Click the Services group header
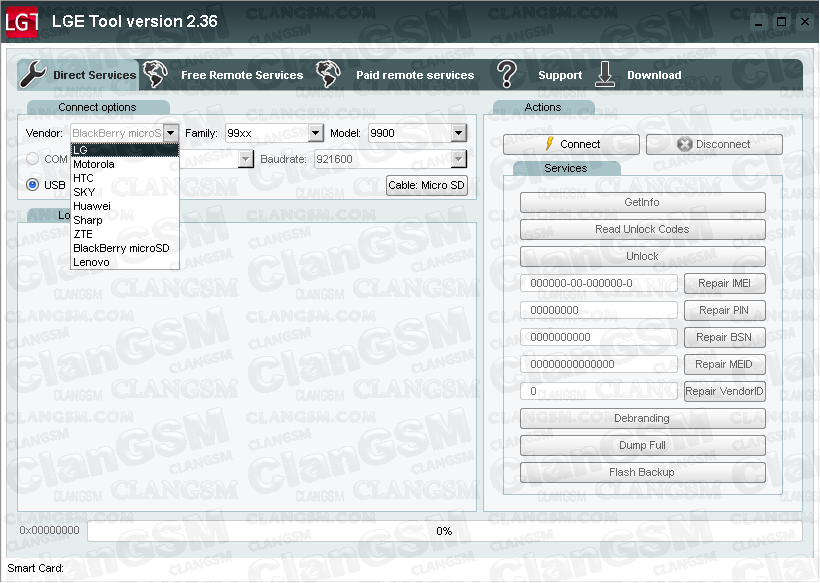The image size is (820, 583). coord(566,168)
